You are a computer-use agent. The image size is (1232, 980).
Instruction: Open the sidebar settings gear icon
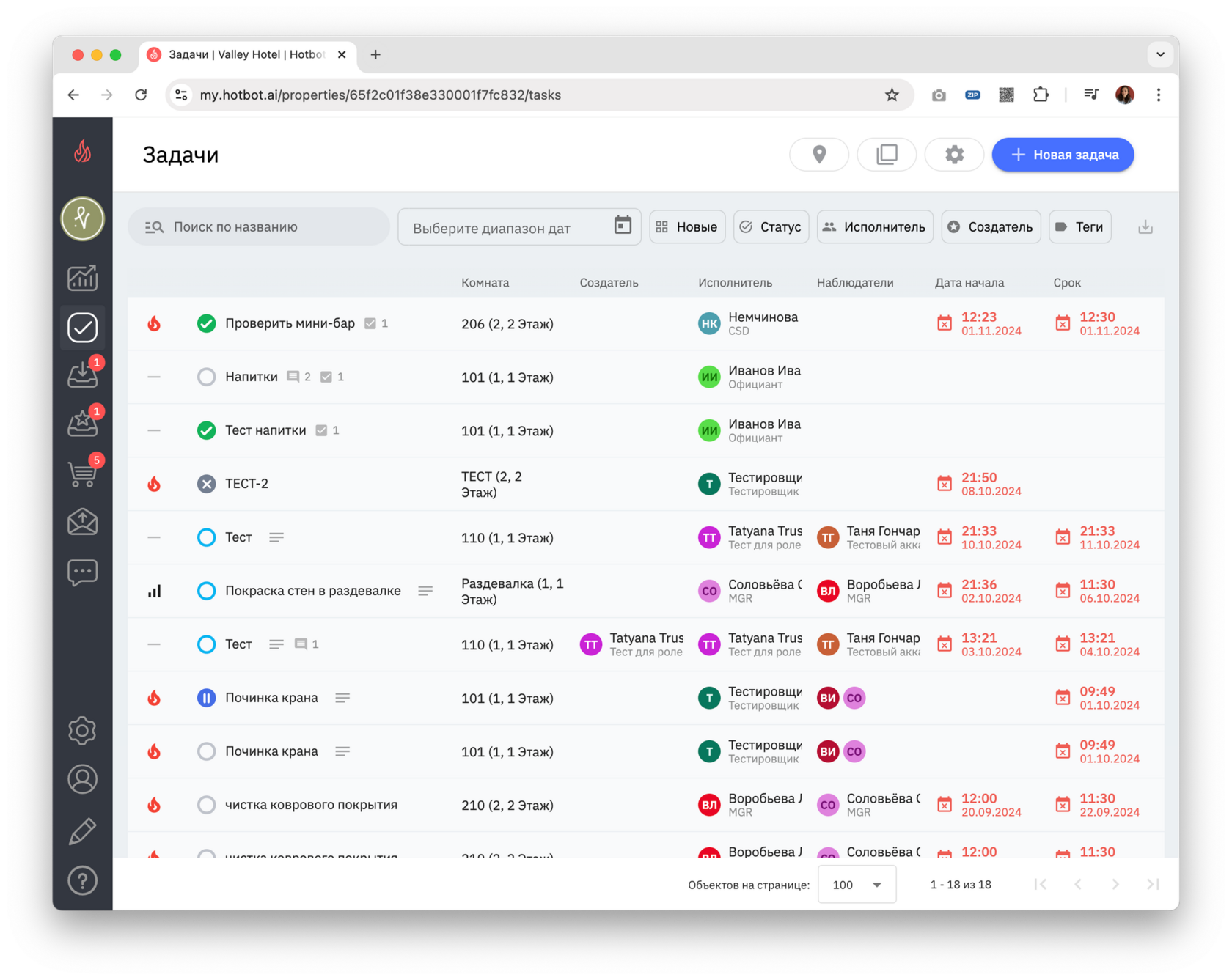tap(82, 730)
